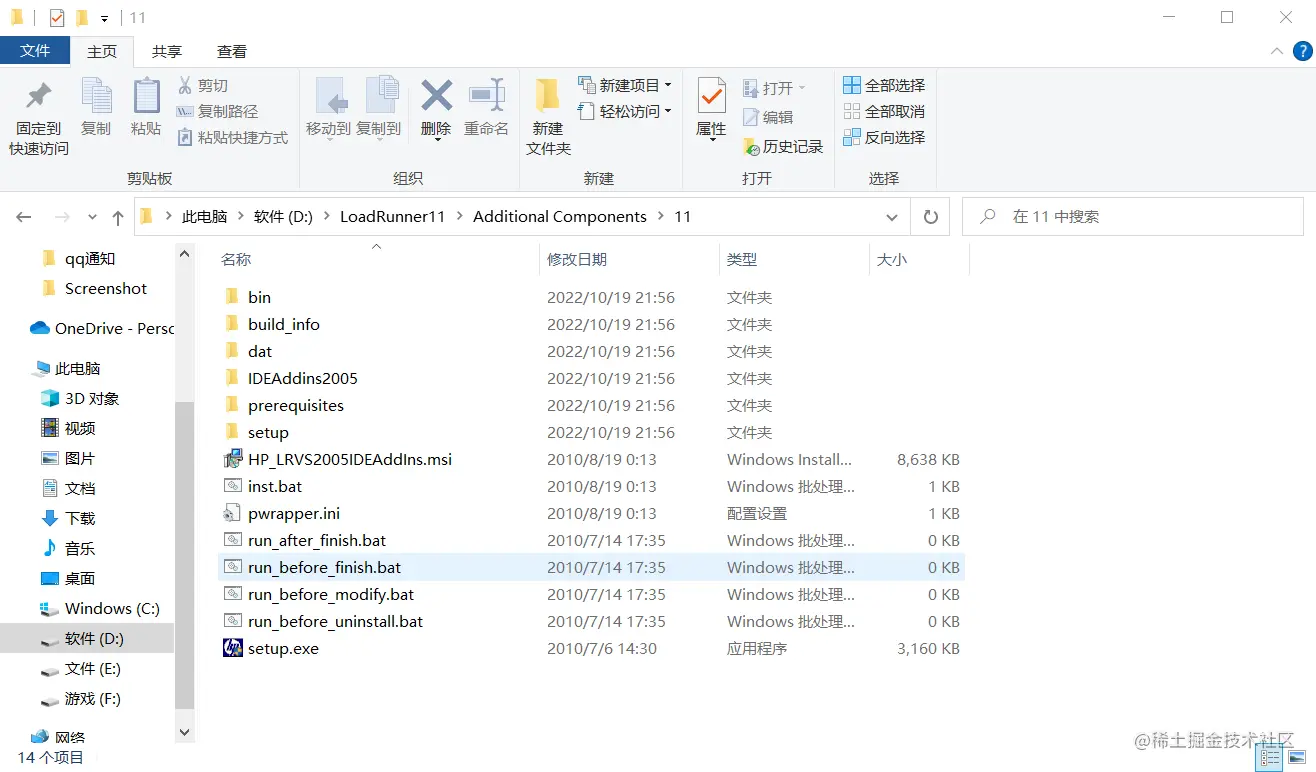Expand the address bar history dropdown
Viewport: 1316px width, 772px height.
pyautogui.click(x=892, y=217)
